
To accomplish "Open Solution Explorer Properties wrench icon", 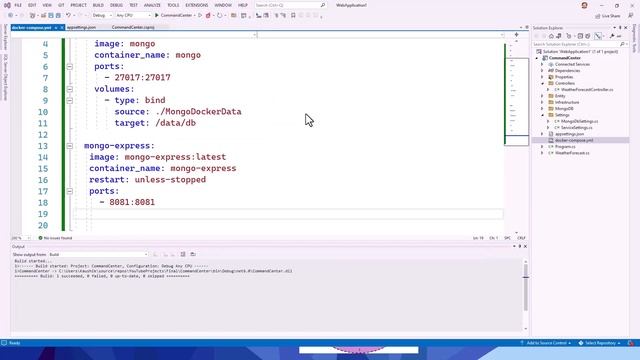I will point(612,36).
